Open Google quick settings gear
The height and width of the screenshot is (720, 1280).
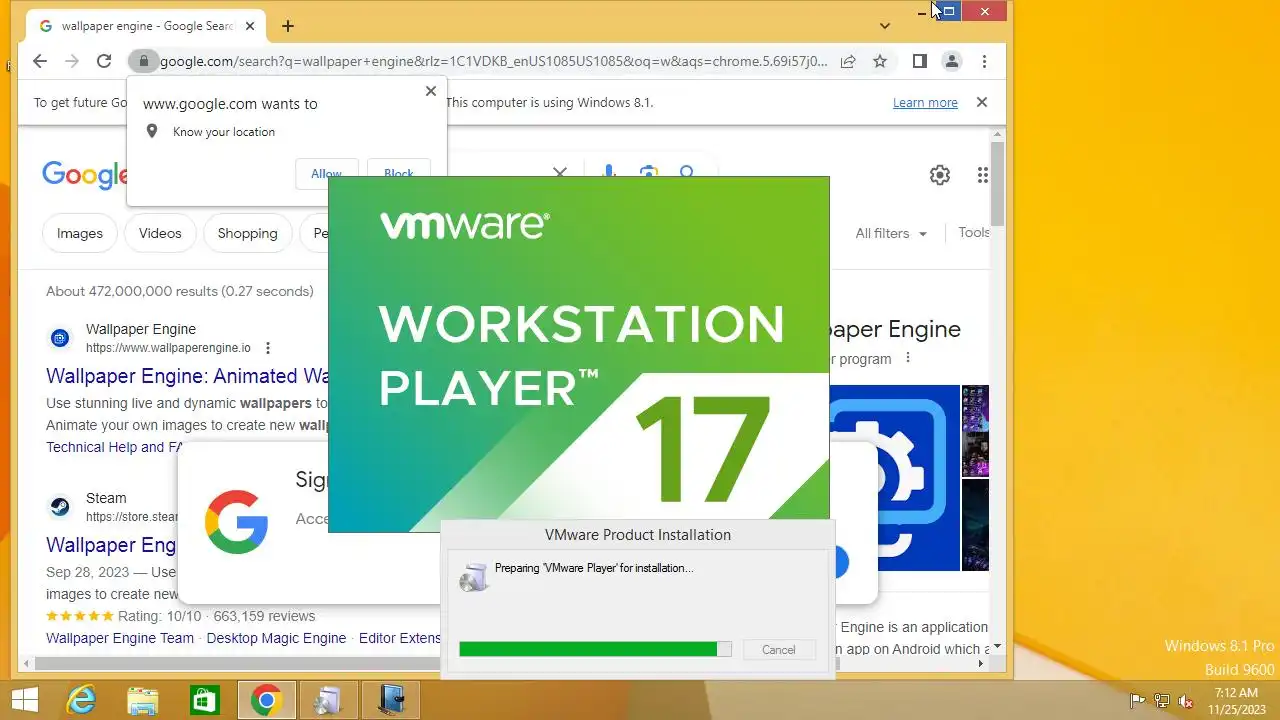(940, 175)
